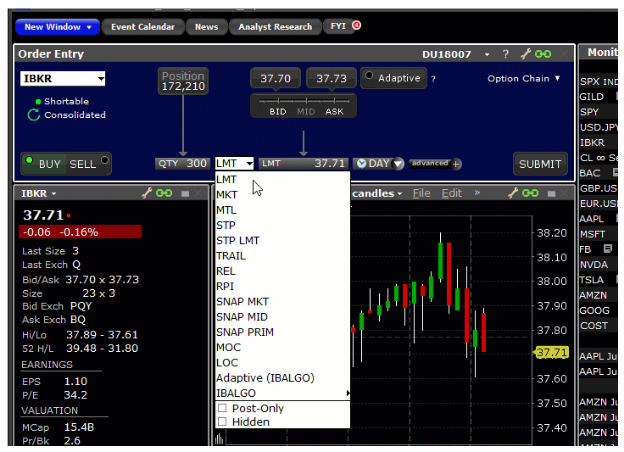Select MSFT in the Monitor list

pyautogui.click(x=593, y=234)
